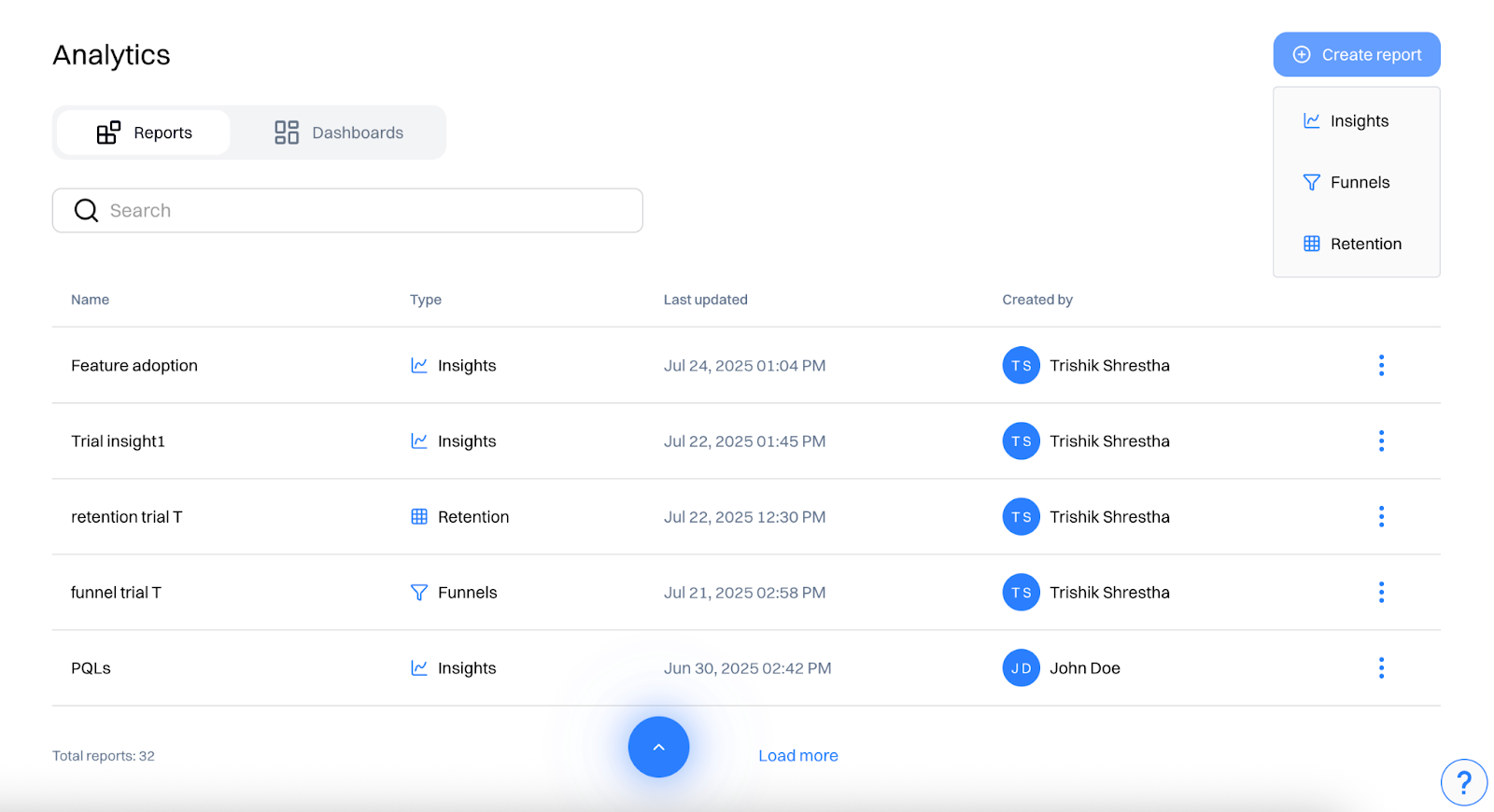This screenshot has height=812, width=1494.
Task: Open the more options for retention trial T
Action: tap(1381, 517)
